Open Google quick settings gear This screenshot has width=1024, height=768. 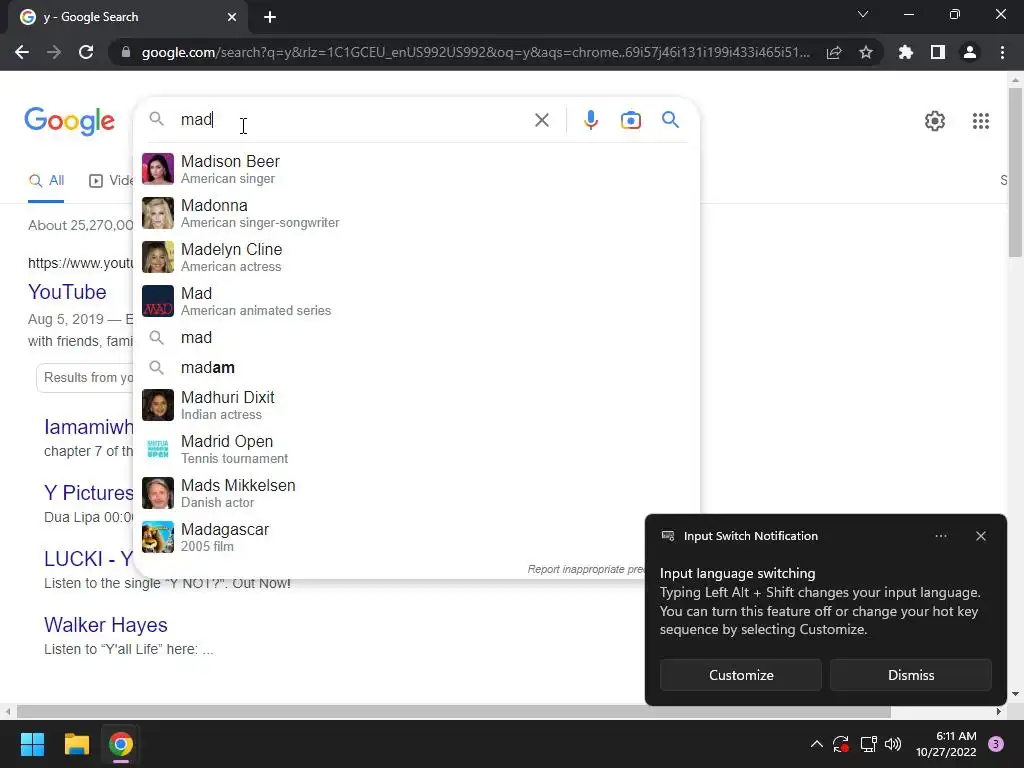tap(935, 121)
